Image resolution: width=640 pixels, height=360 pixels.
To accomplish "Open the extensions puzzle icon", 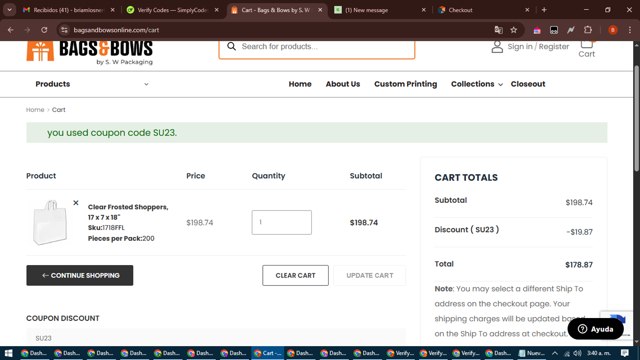I will click(x=588, y=30).
